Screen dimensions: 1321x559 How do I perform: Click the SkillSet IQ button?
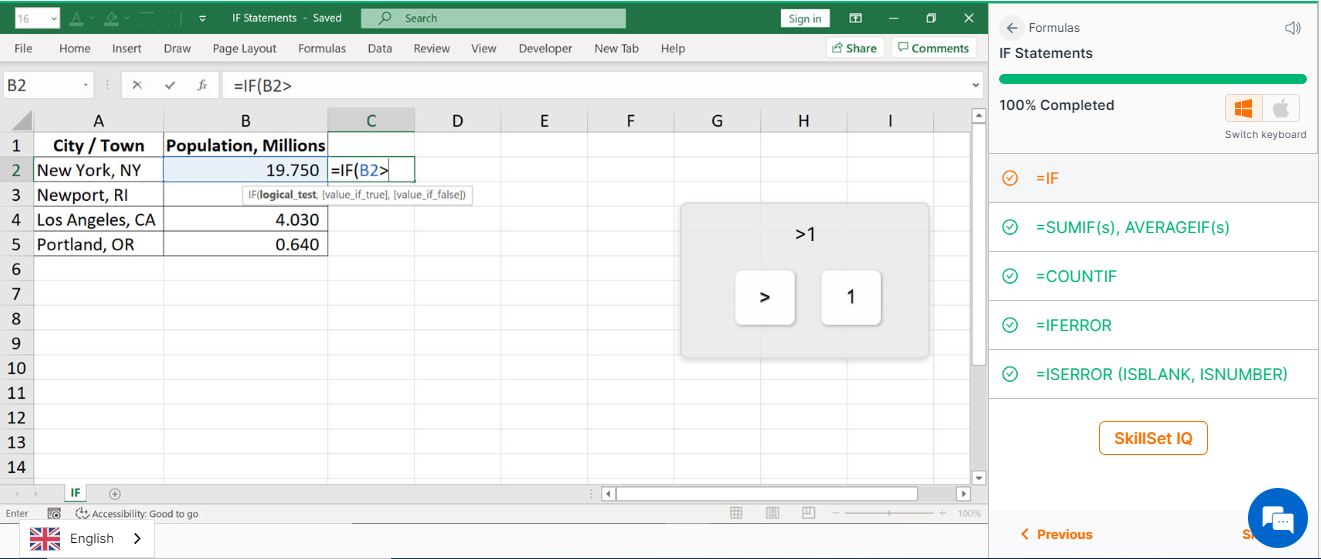click(1152, 438)
